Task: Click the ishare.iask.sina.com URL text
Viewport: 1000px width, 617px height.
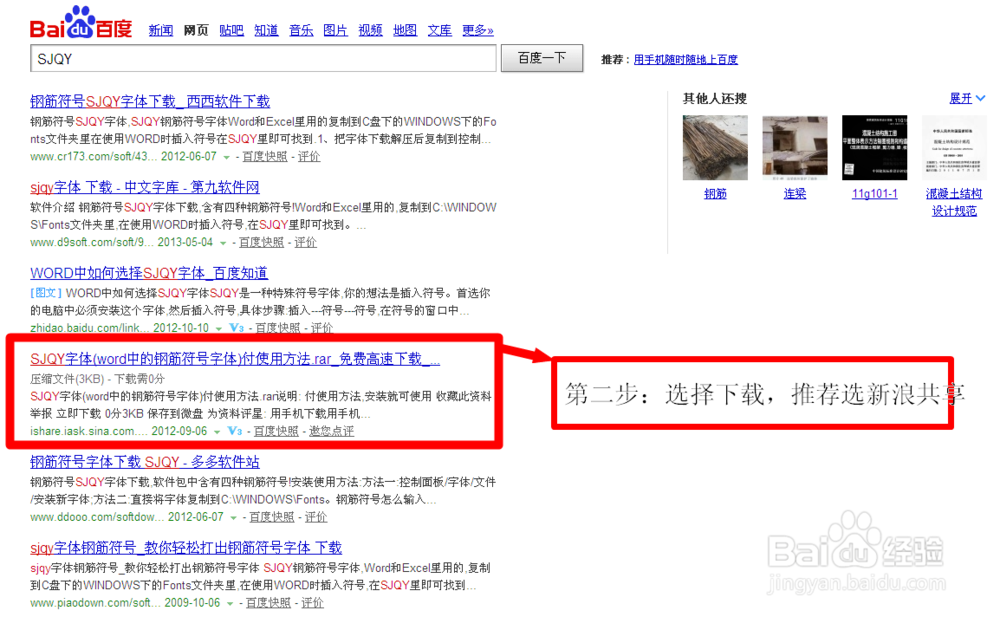Action: pyautogui.click(x=89, y=431)
